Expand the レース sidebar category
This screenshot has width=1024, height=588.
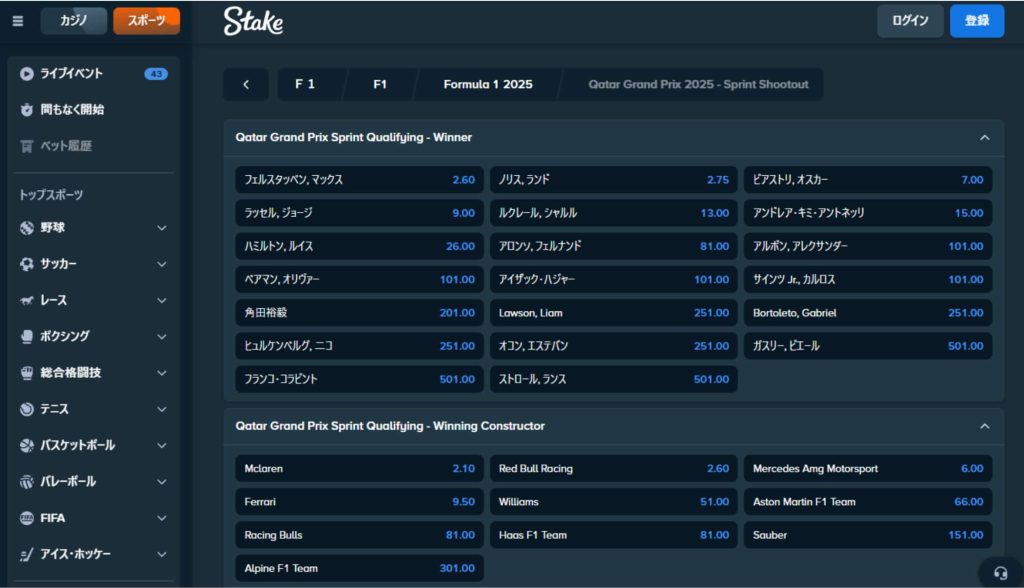[162, 300]
